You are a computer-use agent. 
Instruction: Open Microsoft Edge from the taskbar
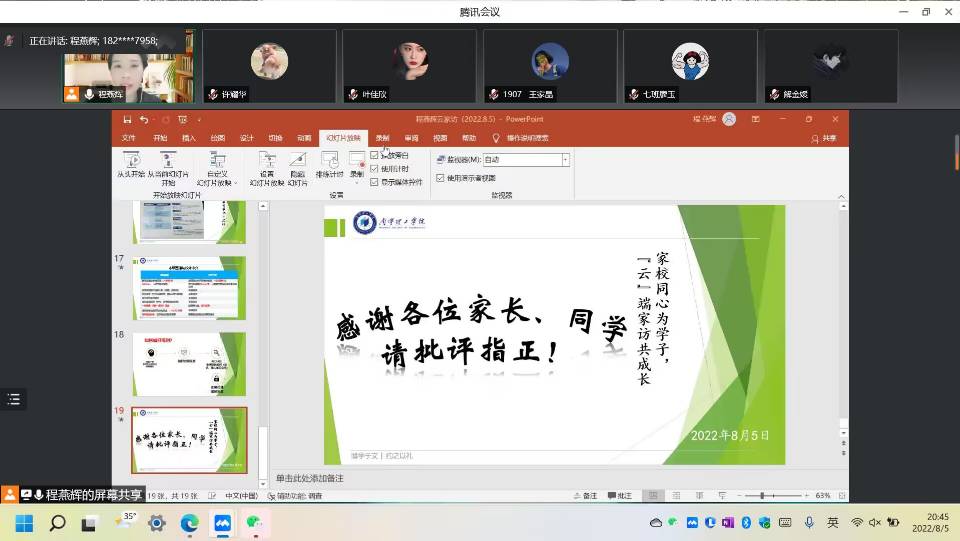click(x=190, y=523)
